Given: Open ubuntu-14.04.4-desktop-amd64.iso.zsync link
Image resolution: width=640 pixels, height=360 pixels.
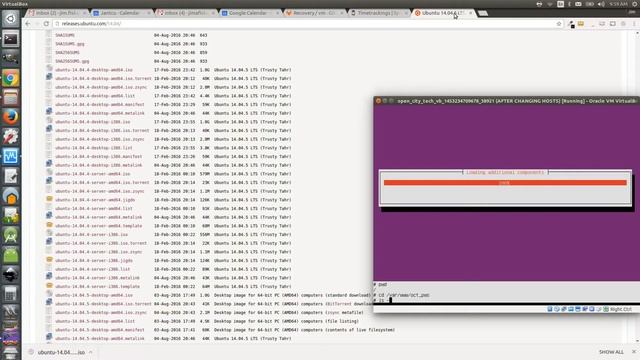Looking at the screenshot, I should point(101,87).
